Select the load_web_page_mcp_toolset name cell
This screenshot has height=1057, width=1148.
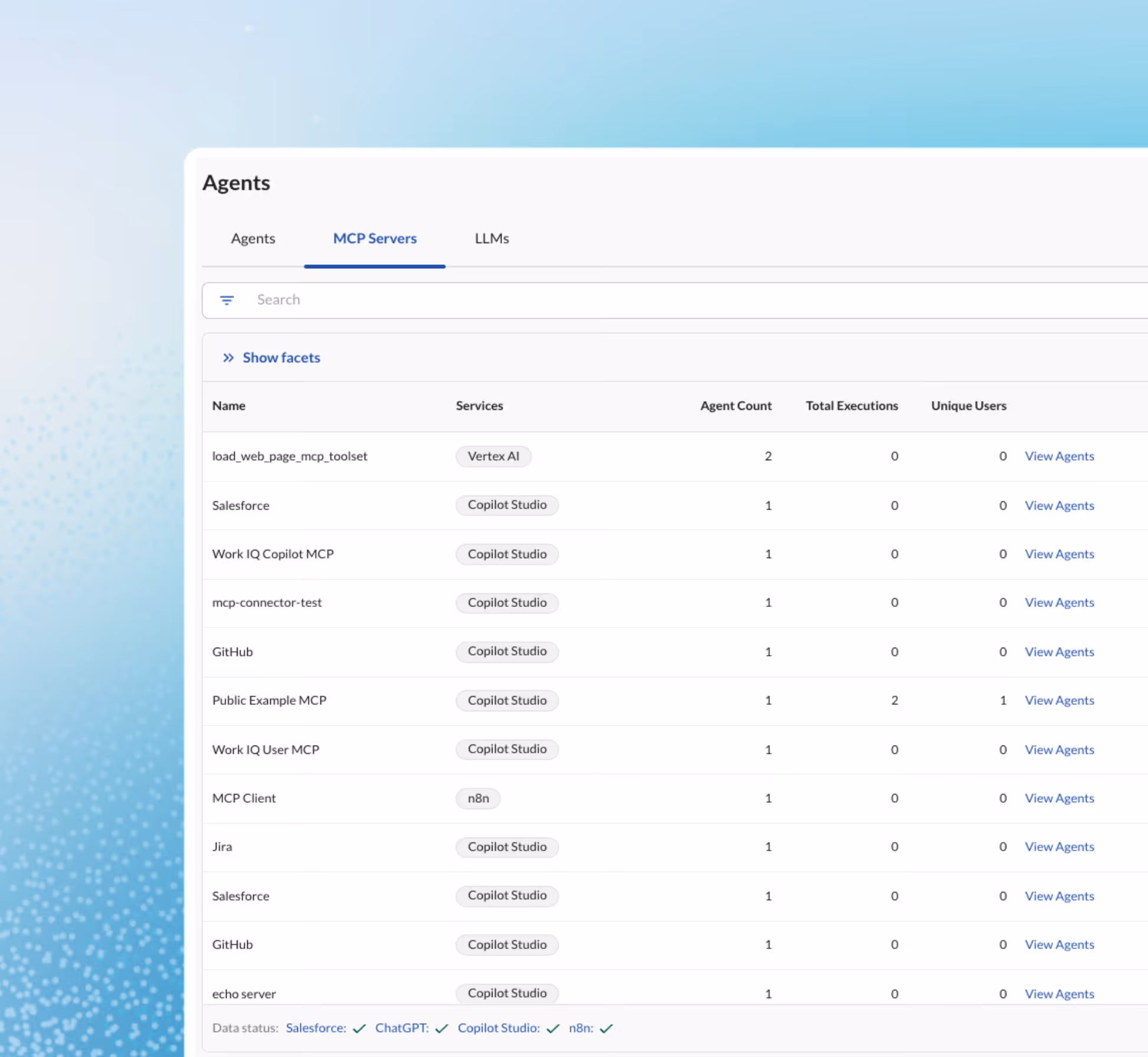point(290,456)
